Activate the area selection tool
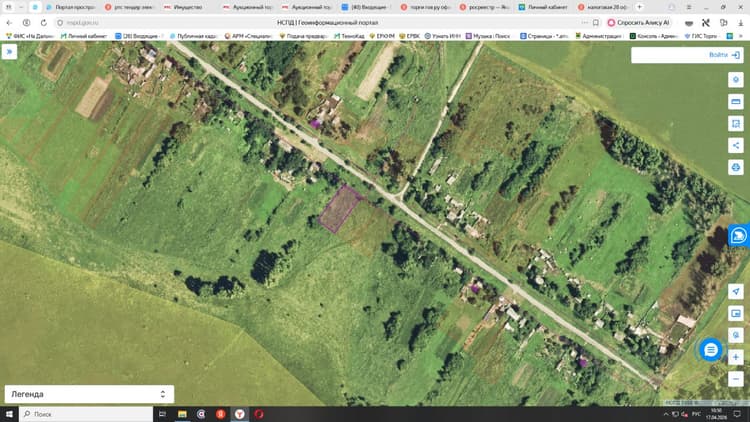This screenshot has height=422, width=750. (736, 123)
